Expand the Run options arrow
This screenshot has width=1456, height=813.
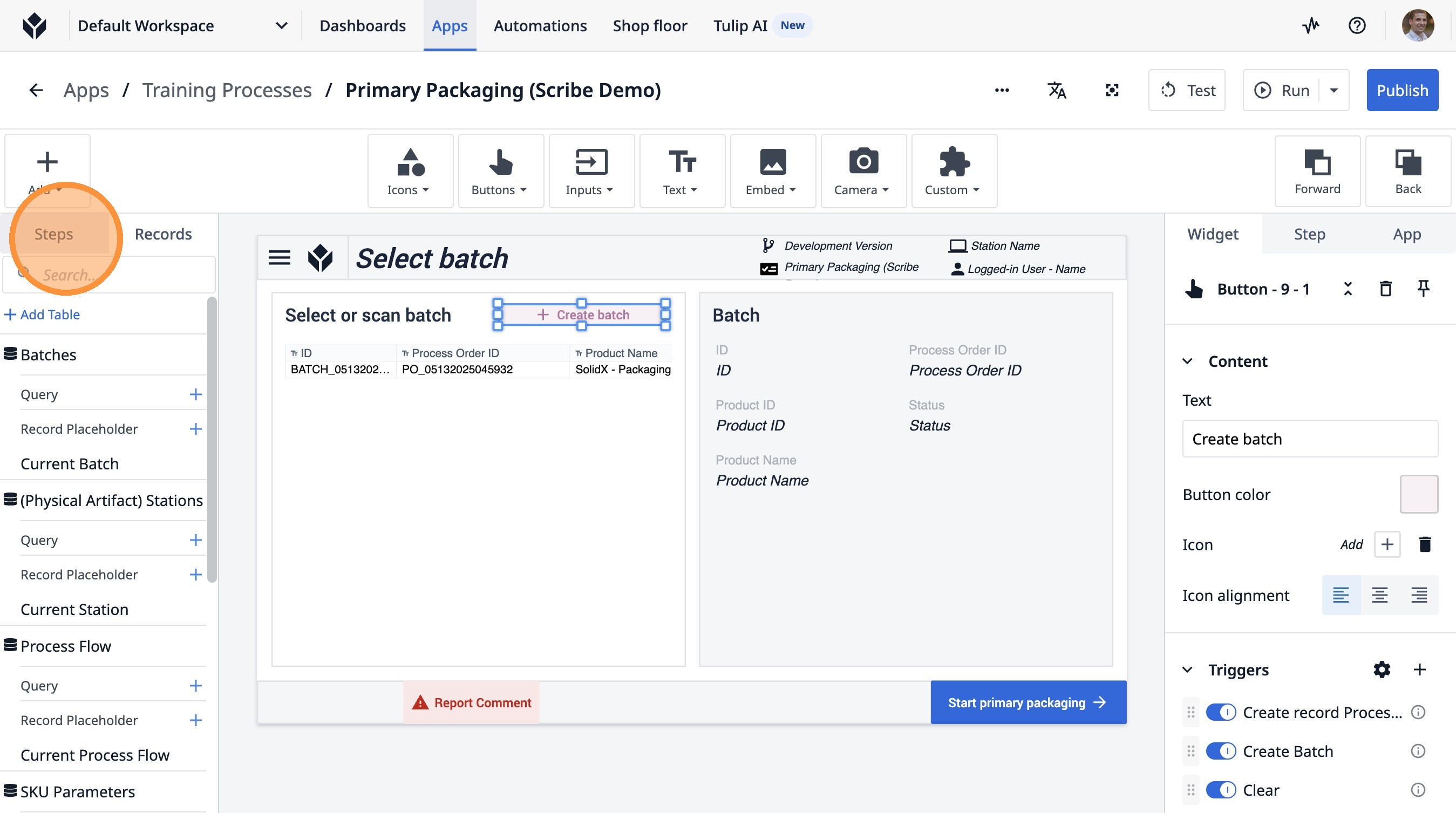[1334, 91]
